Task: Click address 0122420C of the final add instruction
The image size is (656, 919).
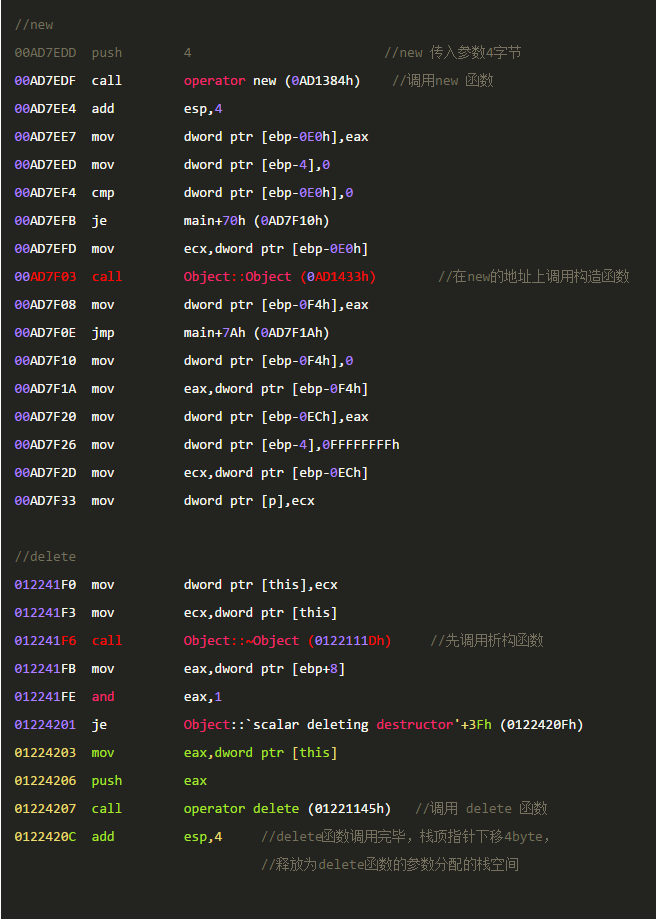Action: 45,837
